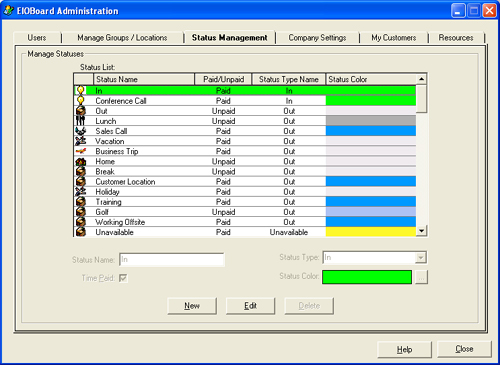
Task: Click the lightbulb icon beside Conference Call
Action: (80, 101)
